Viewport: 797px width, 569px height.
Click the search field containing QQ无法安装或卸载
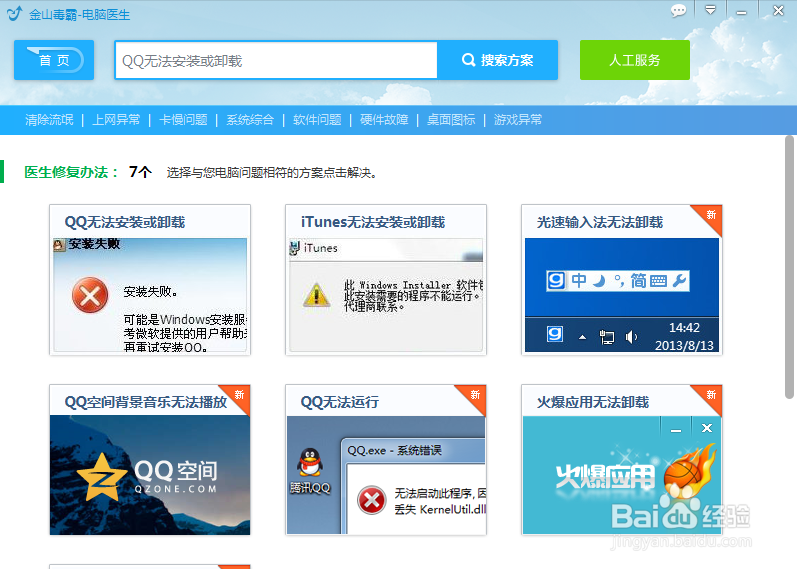[x=276, y=61]
